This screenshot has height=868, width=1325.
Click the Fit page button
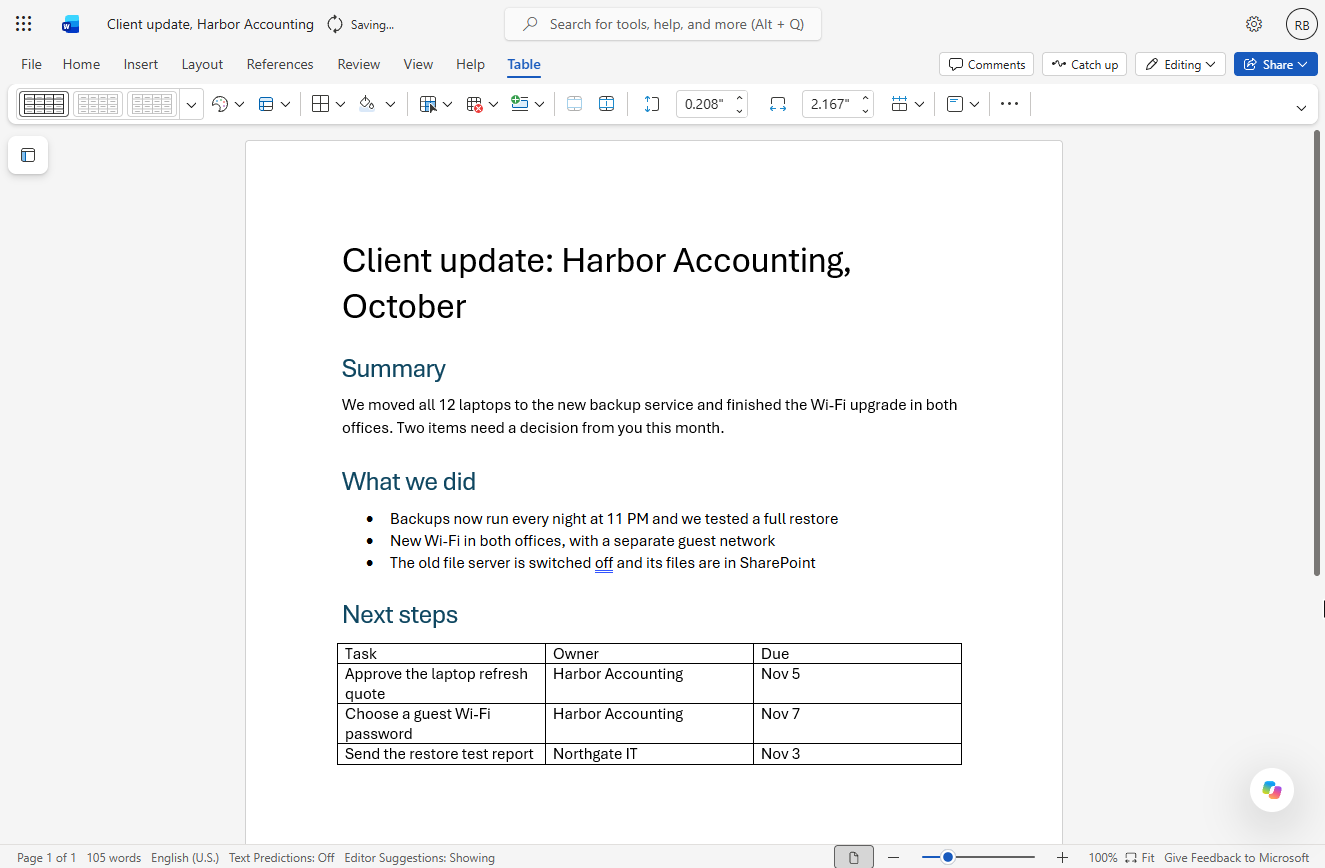(x=1140, y=857)
